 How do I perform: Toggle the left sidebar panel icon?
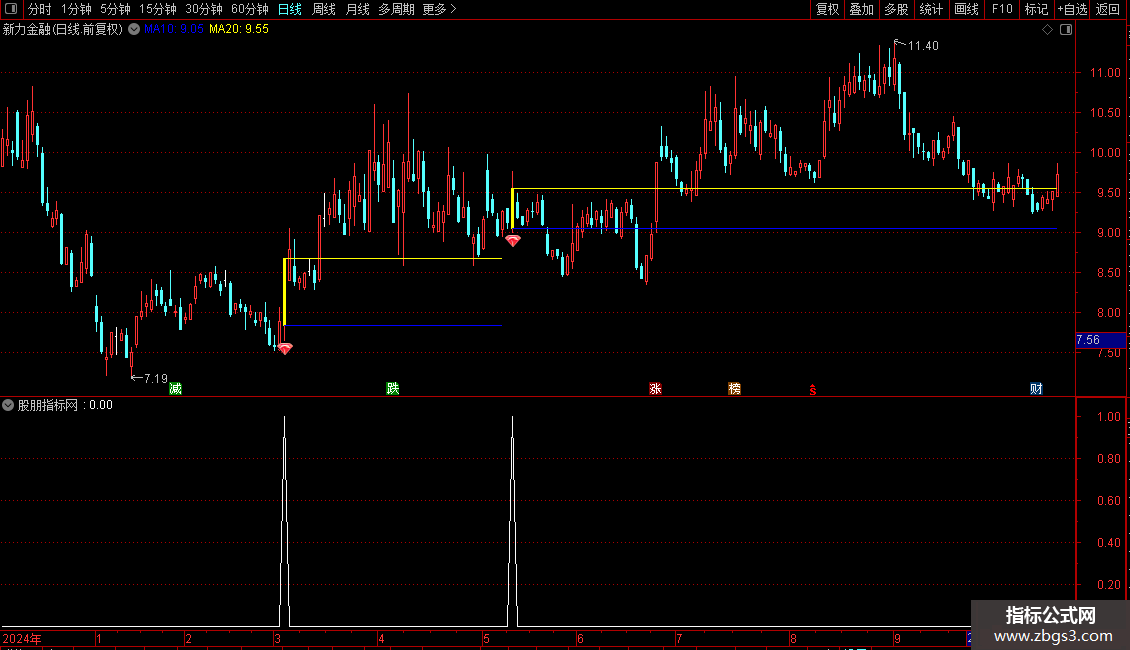11,9
